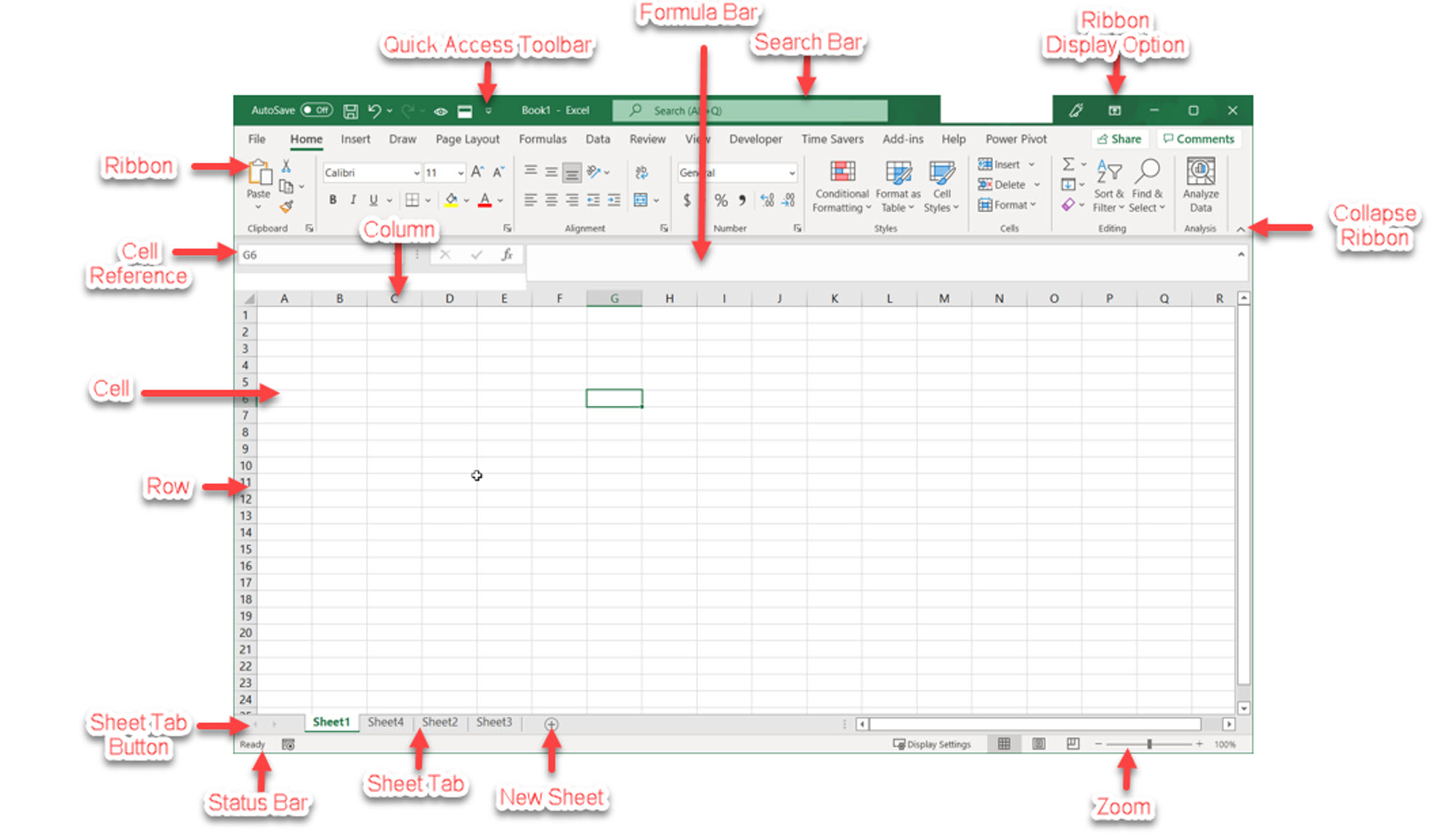Click the Undo arrow icon

tap(374, 111)
